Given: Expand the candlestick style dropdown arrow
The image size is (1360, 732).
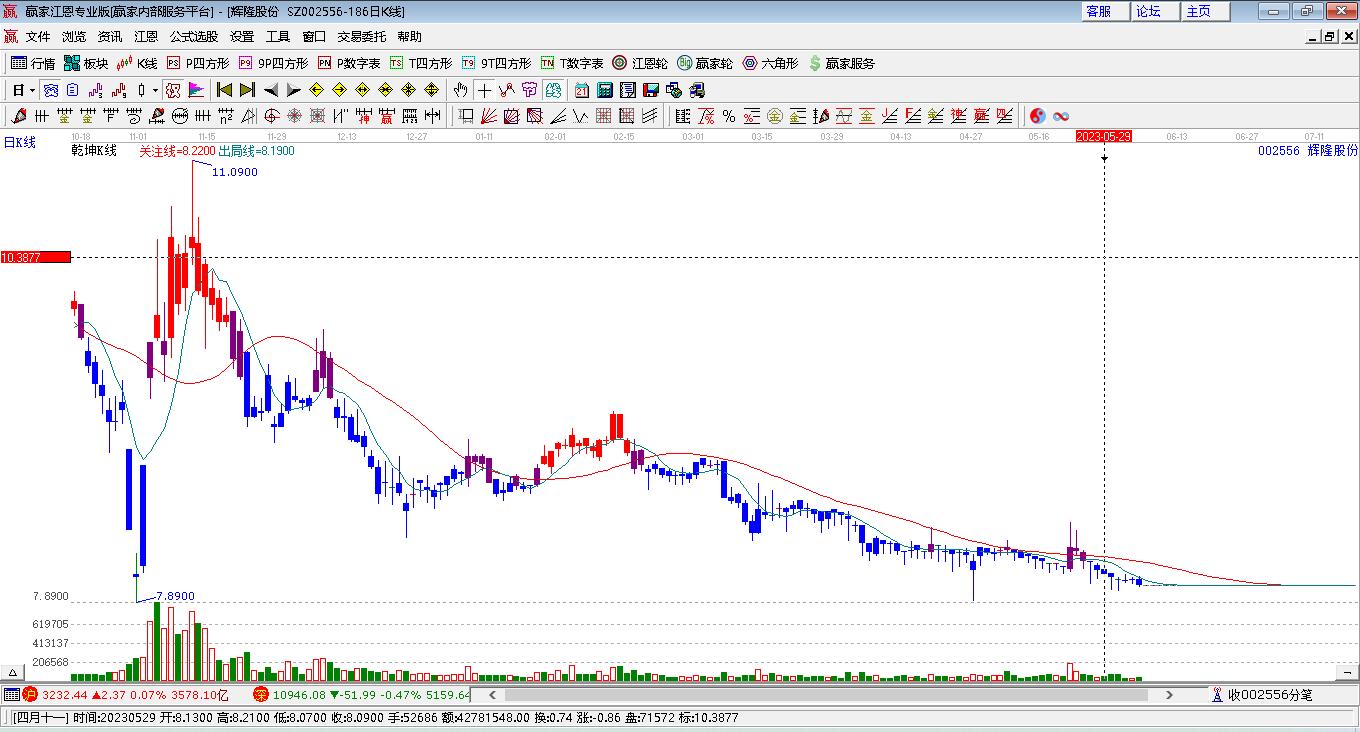Looking at the screenshot, I should (155, 90).
